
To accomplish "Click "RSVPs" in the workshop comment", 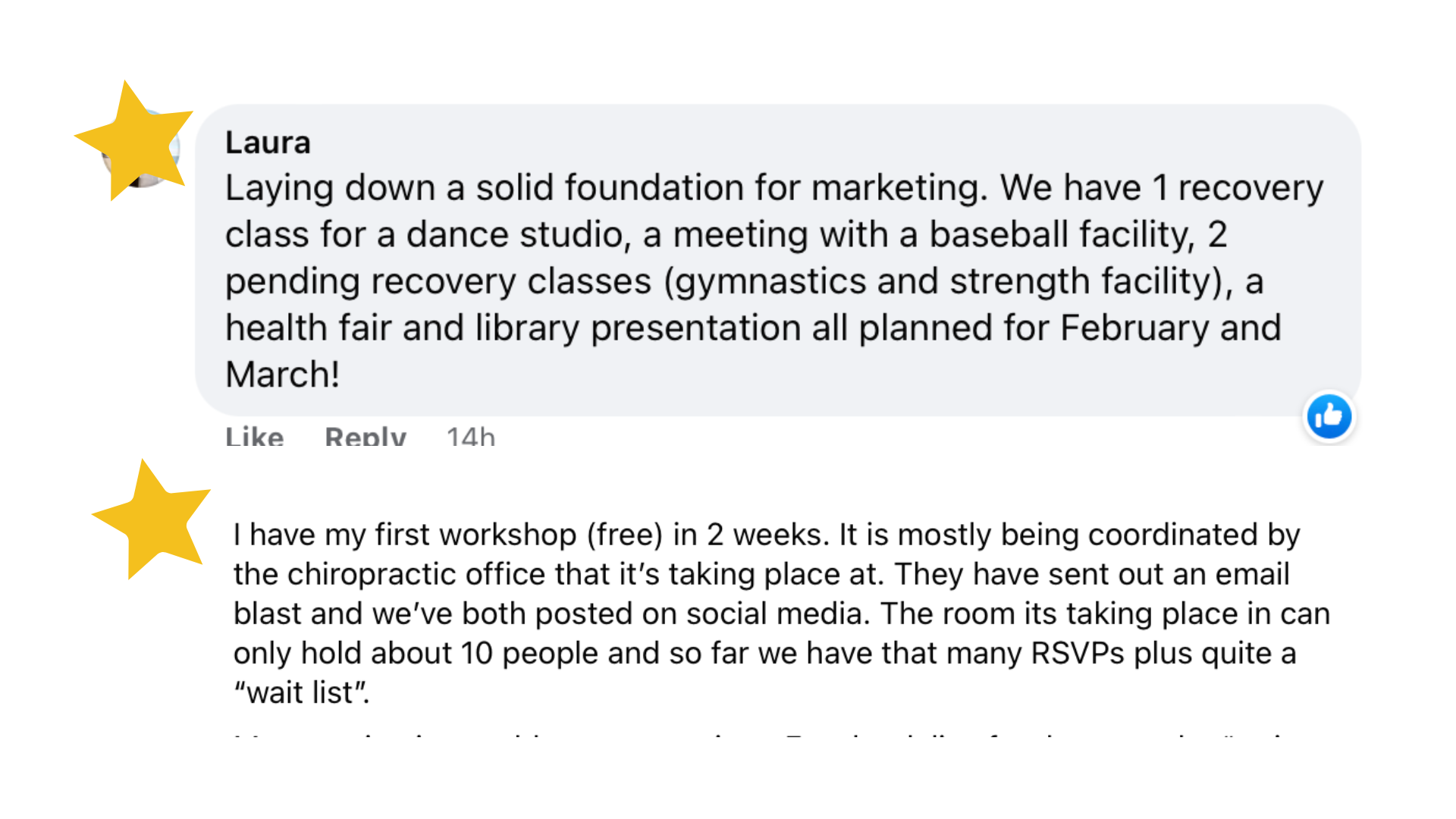I will click(1077, 653).
